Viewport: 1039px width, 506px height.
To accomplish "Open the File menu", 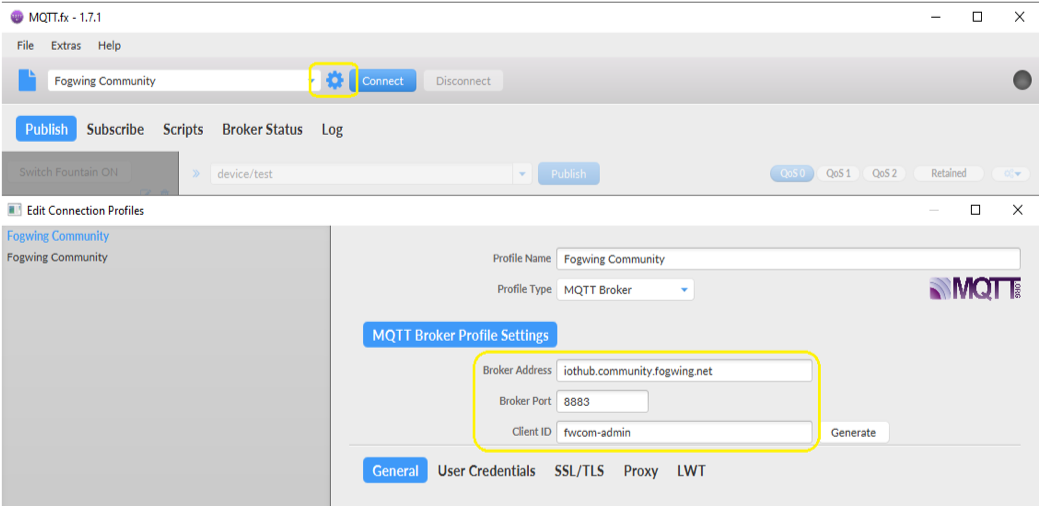I will [x=25, y=46].
